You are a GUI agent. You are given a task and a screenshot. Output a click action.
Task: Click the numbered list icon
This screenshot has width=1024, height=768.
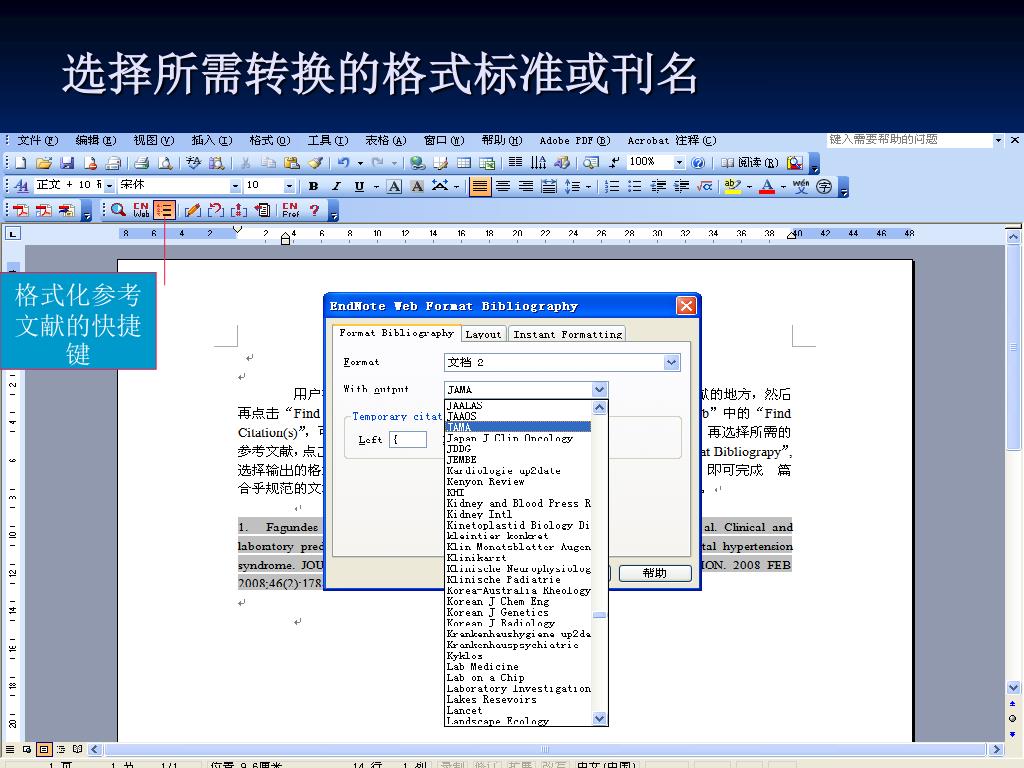[x=612, y=186]
